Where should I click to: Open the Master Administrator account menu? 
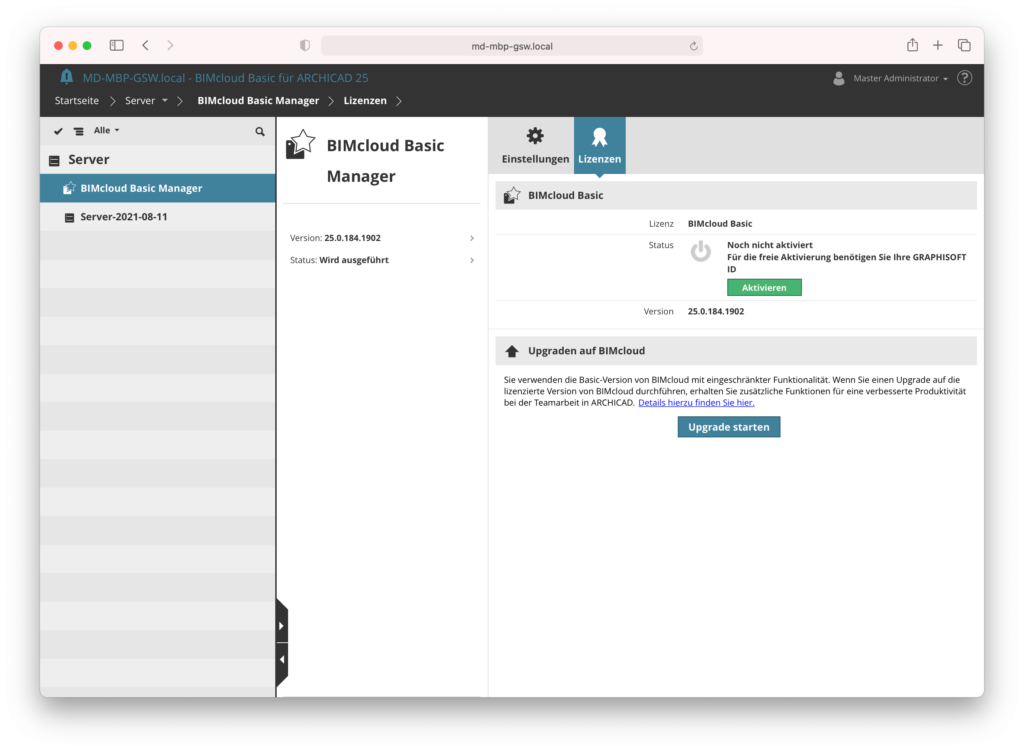pyautogui.click(x=898, y=78)
